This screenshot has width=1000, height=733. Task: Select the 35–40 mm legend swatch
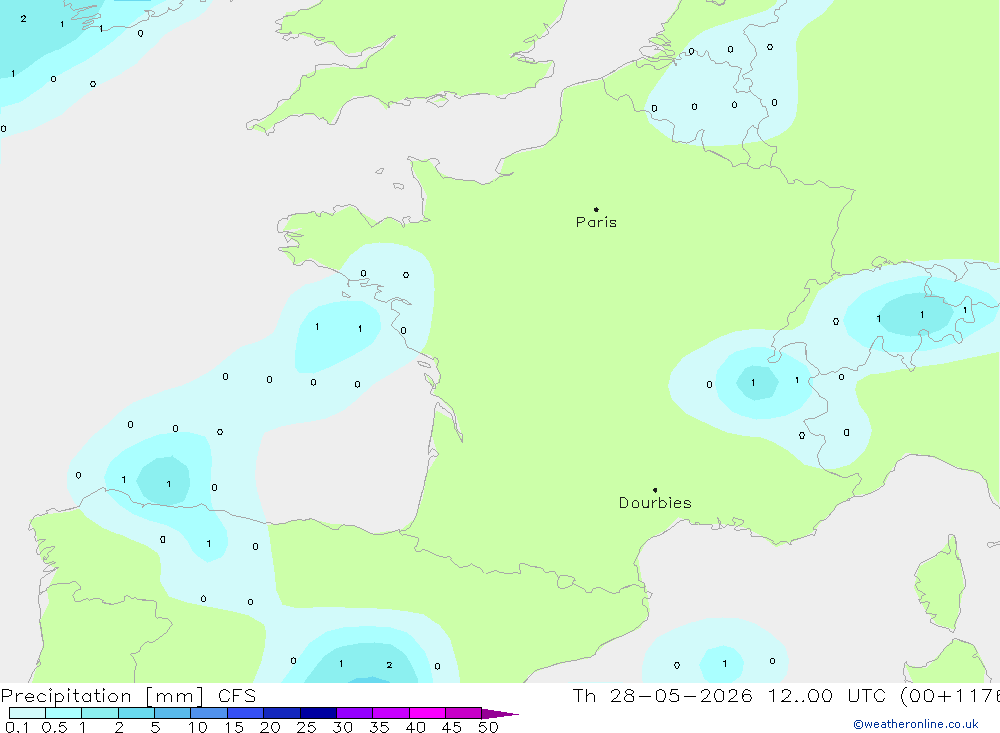click(390, 713)
